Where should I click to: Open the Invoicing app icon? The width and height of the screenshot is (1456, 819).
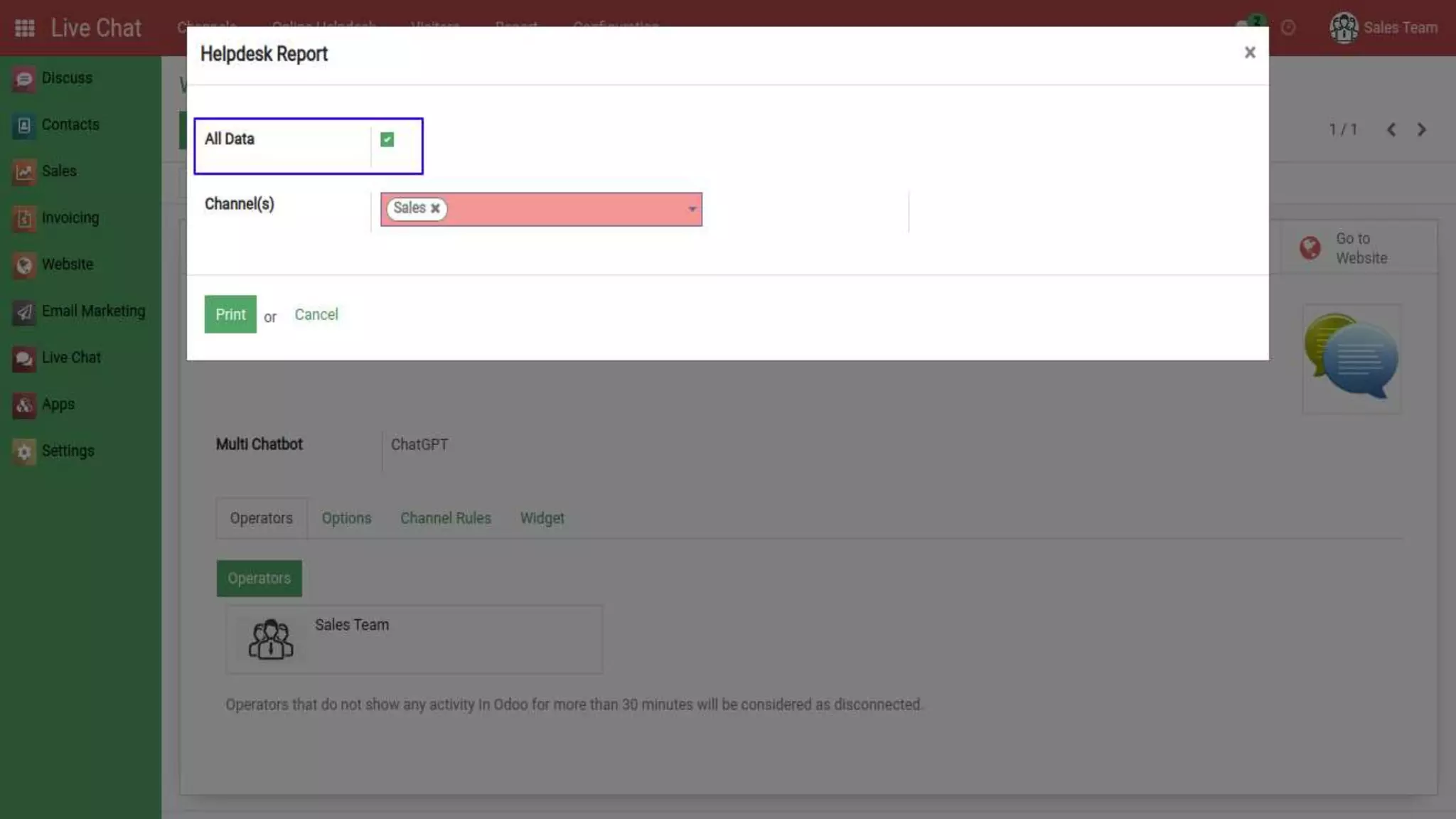click(24, 219)
